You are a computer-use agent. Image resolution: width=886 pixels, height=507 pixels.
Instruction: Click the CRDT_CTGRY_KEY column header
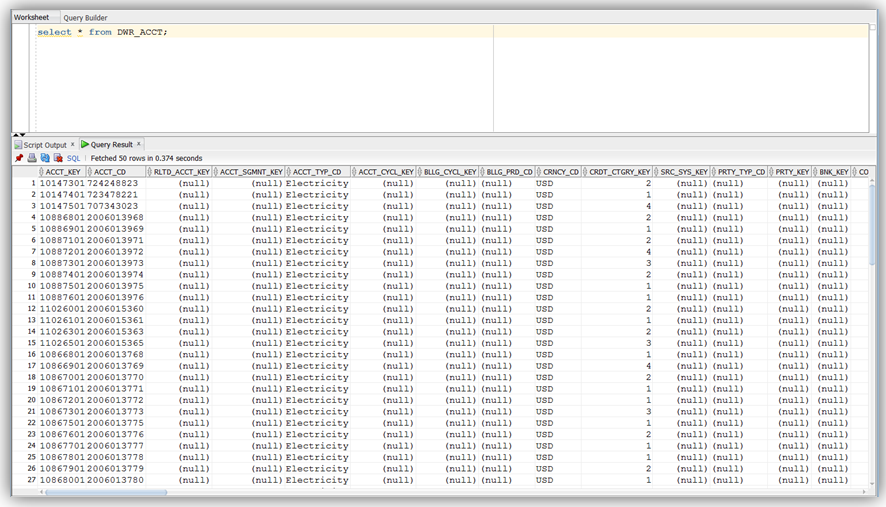[x=619, y=172]
